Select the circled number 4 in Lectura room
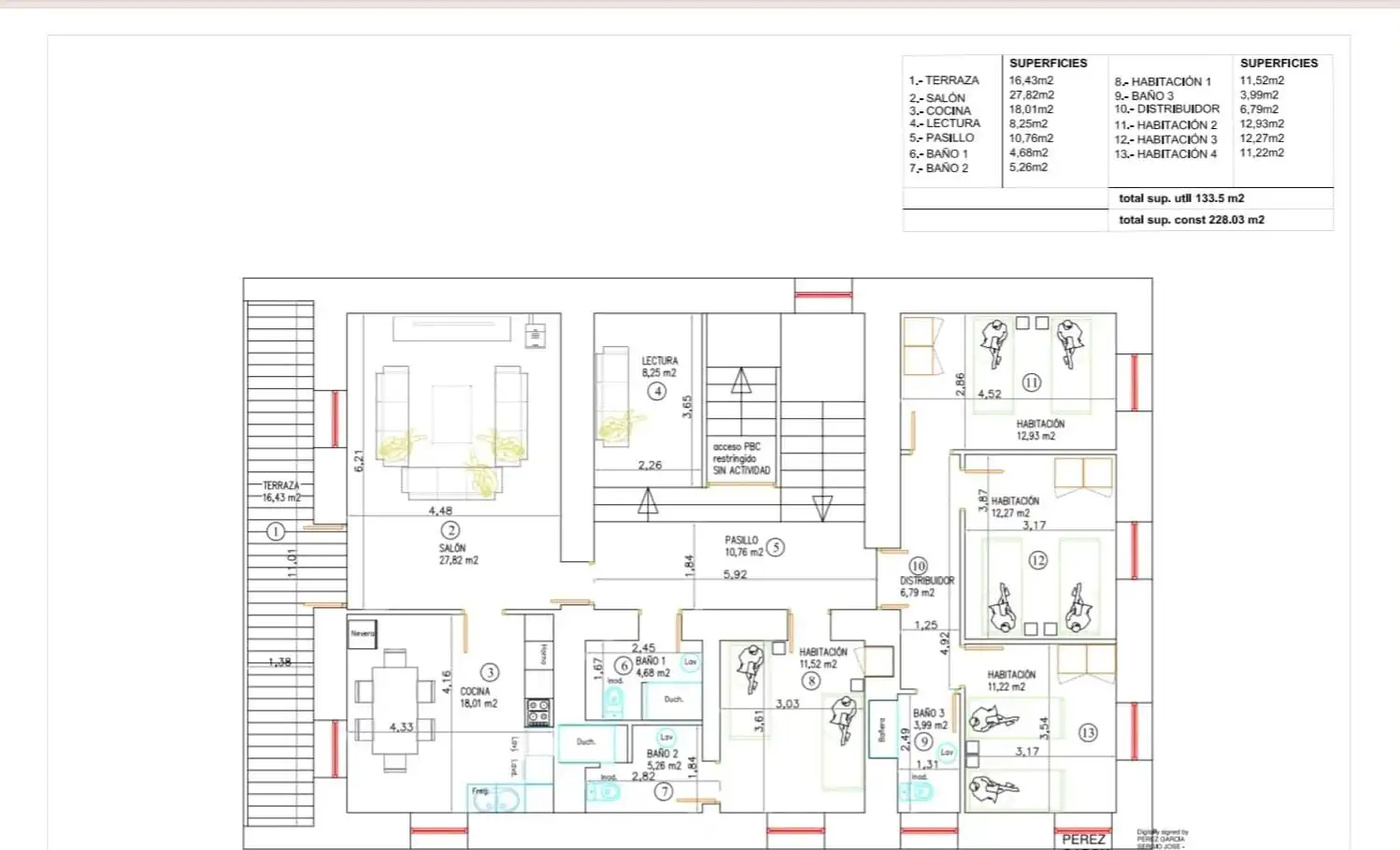 (x=657, y=392)
